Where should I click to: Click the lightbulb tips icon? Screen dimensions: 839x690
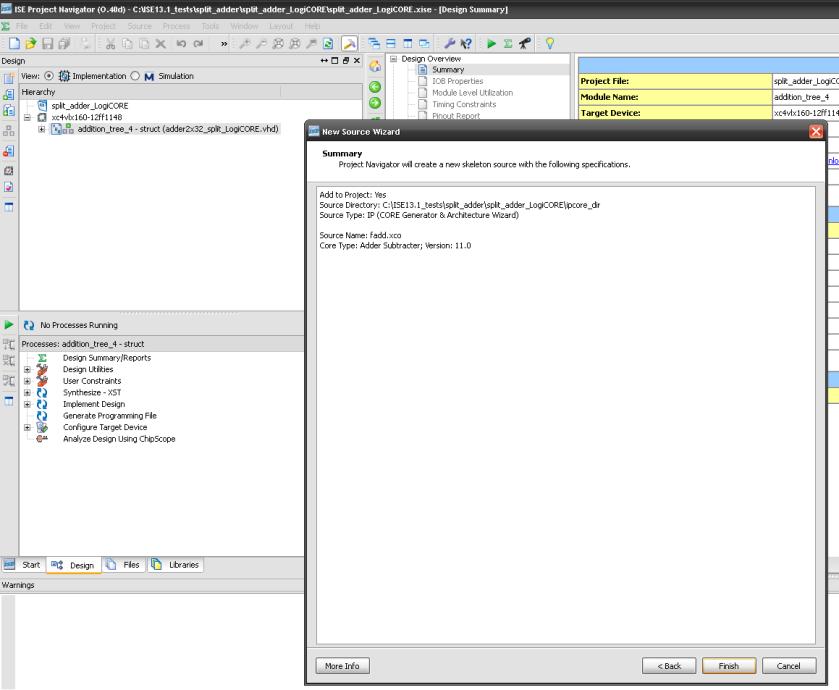(x=550, y=43)
